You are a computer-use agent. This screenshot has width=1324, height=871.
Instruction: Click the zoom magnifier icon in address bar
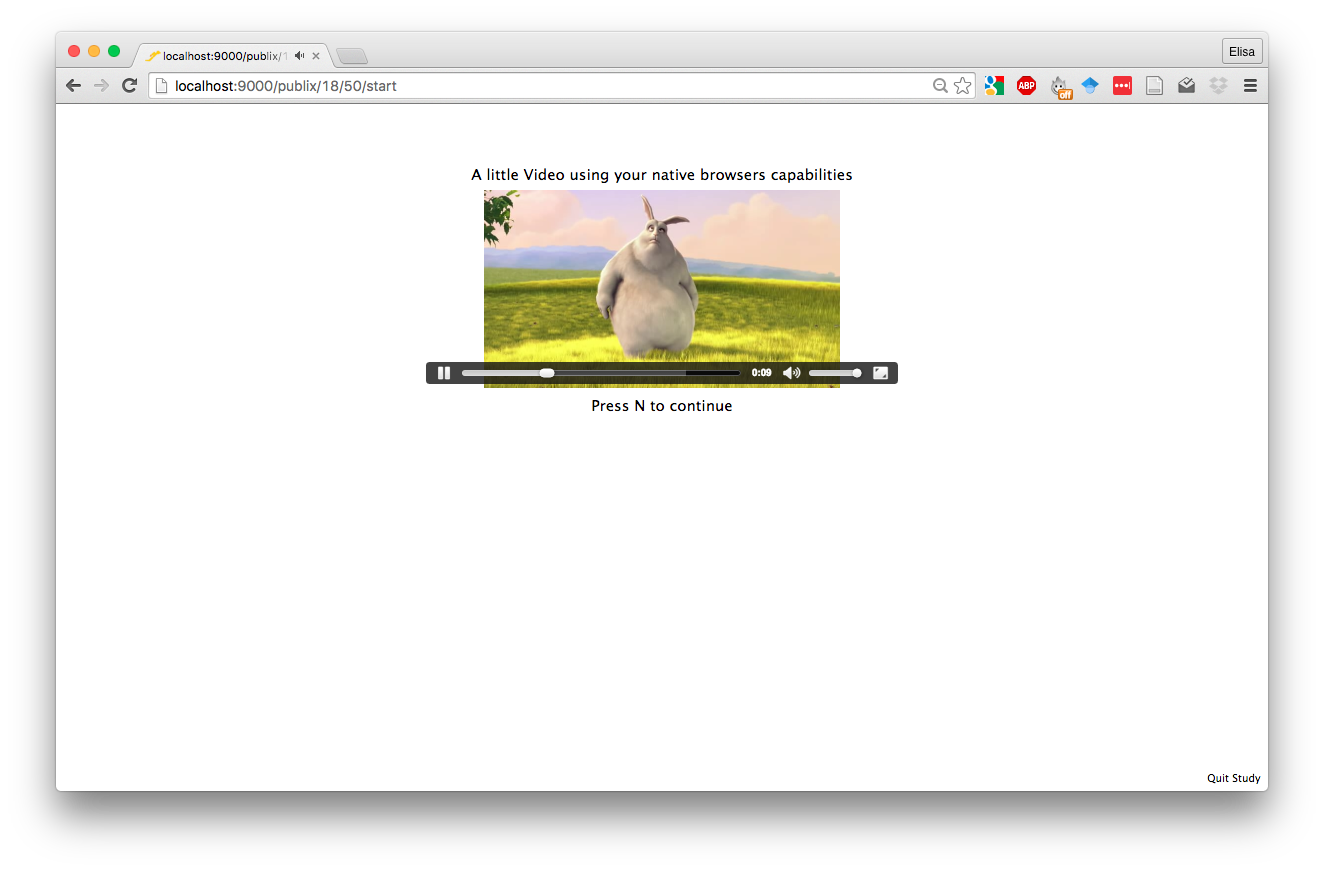click(x=940, y=86)
